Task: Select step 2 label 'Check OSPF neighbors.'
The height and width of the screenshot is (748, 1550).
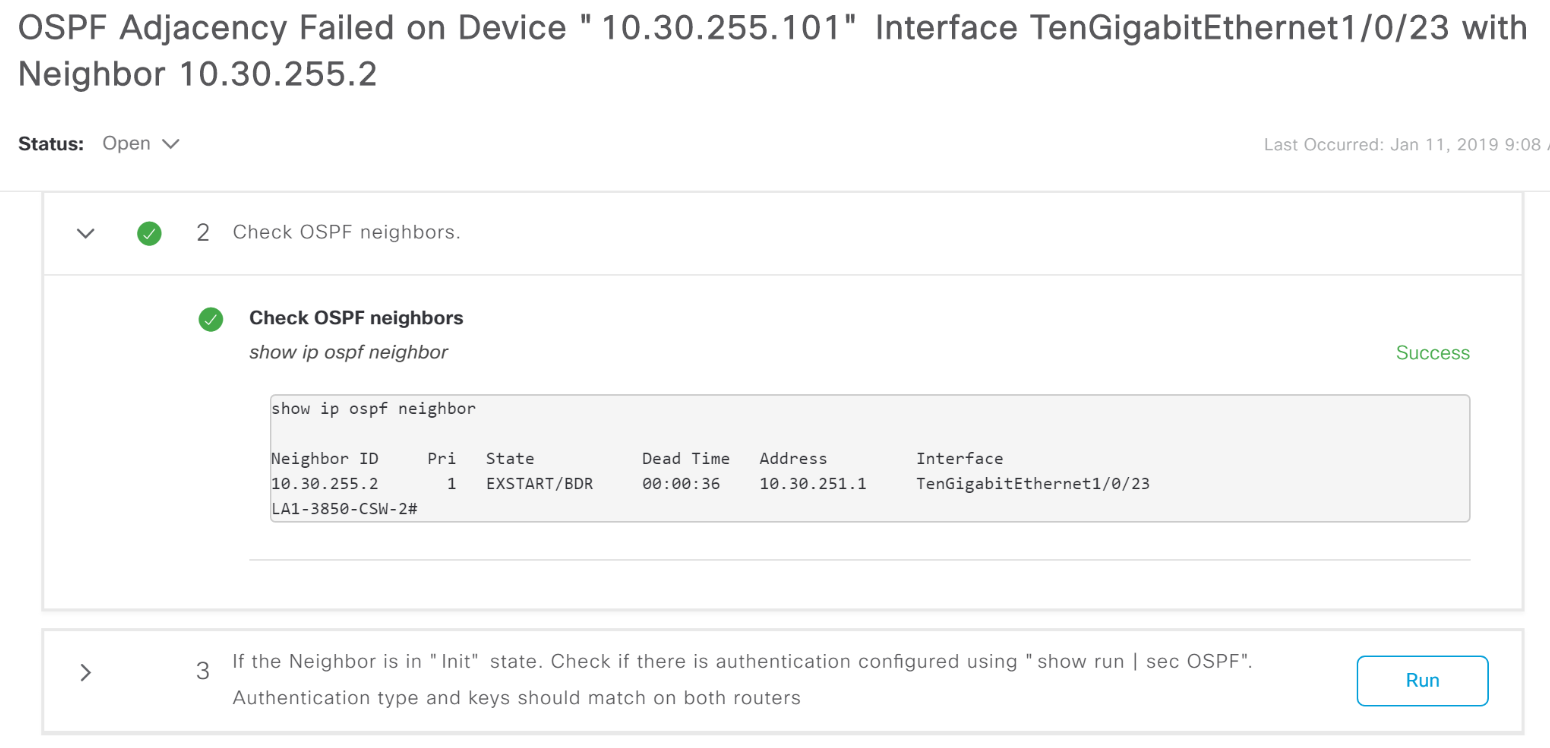Action: click(x=346, y=233)
